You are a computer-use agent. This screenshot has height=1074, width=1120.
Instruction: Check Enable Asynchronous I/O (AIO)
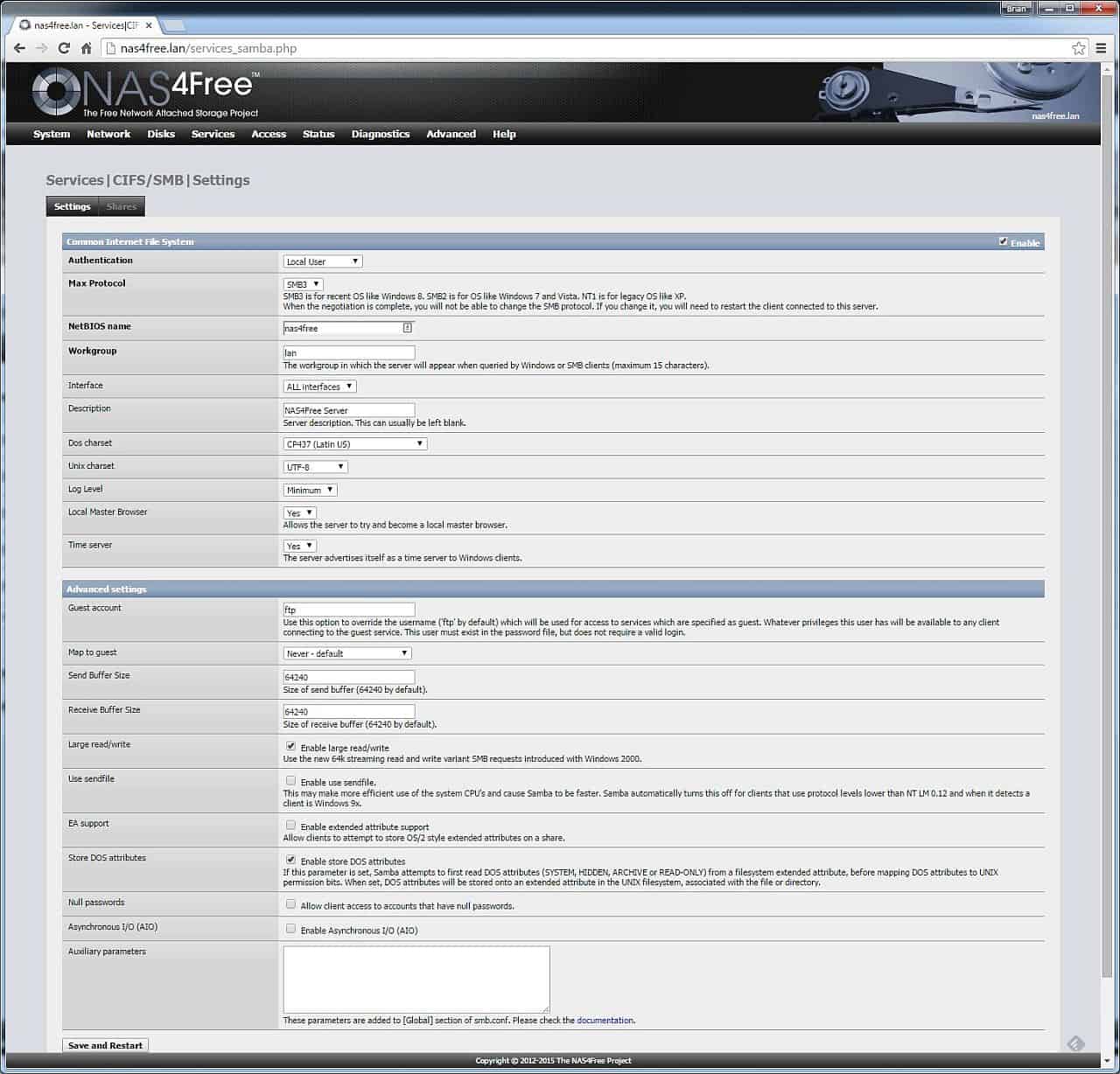tap(290, 929)
